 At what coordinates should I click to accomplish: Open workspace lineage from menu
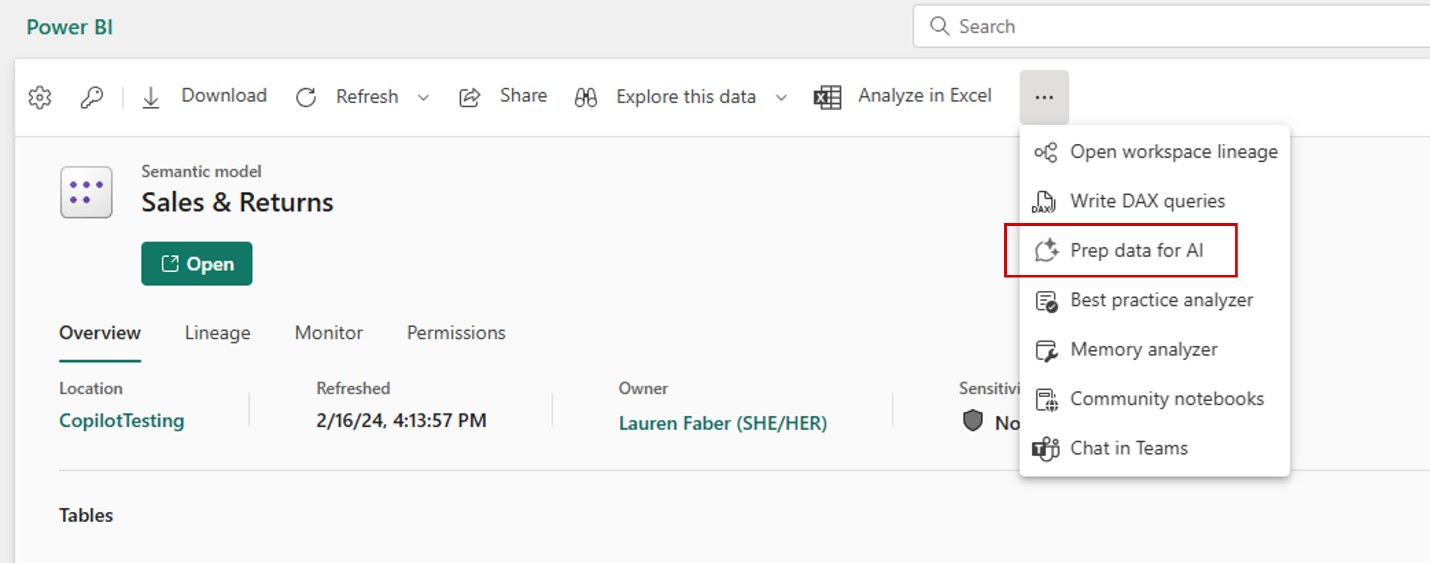[x=1154, y=152]
